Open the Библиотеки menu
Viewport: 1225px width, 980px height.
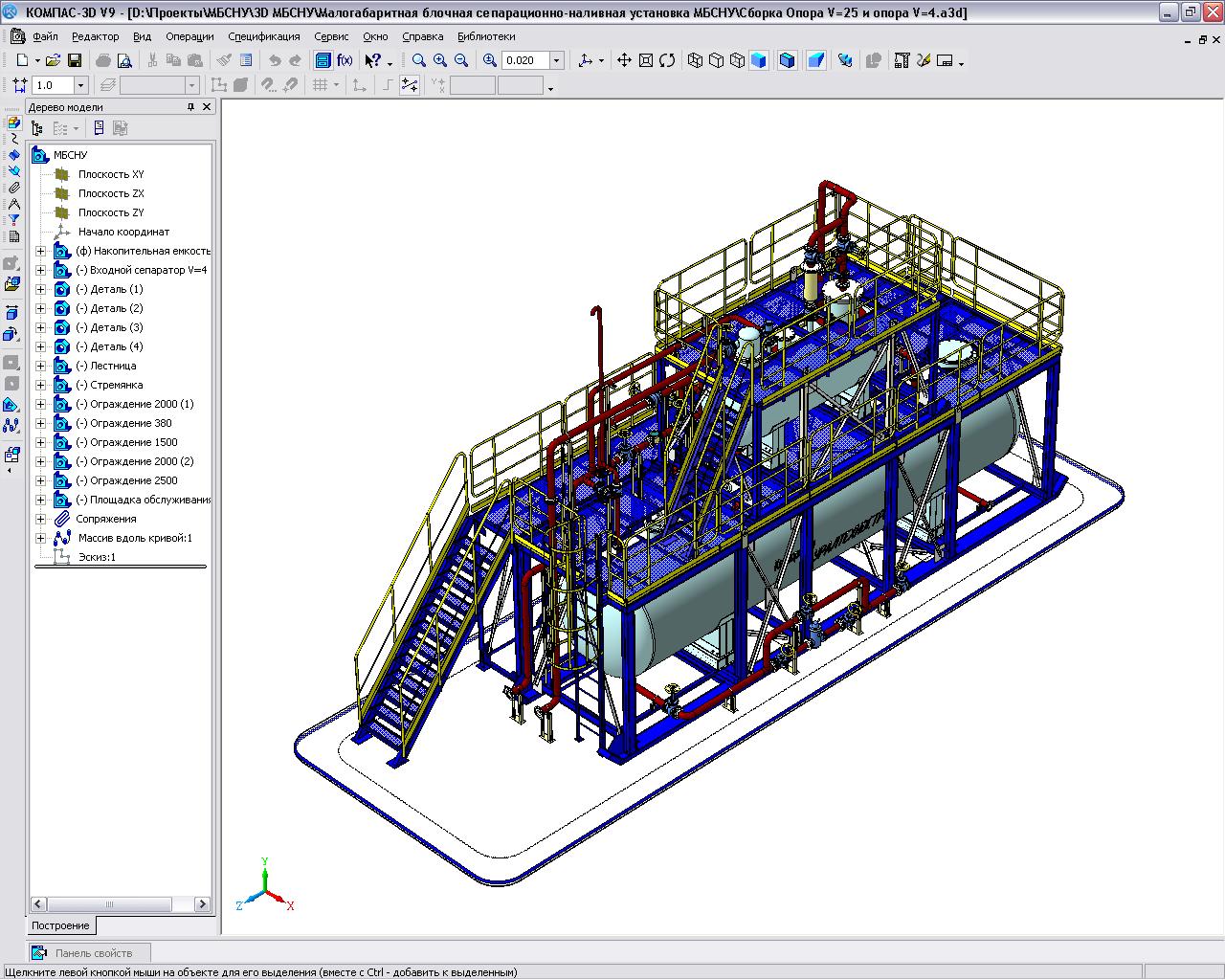click(486, 36)
